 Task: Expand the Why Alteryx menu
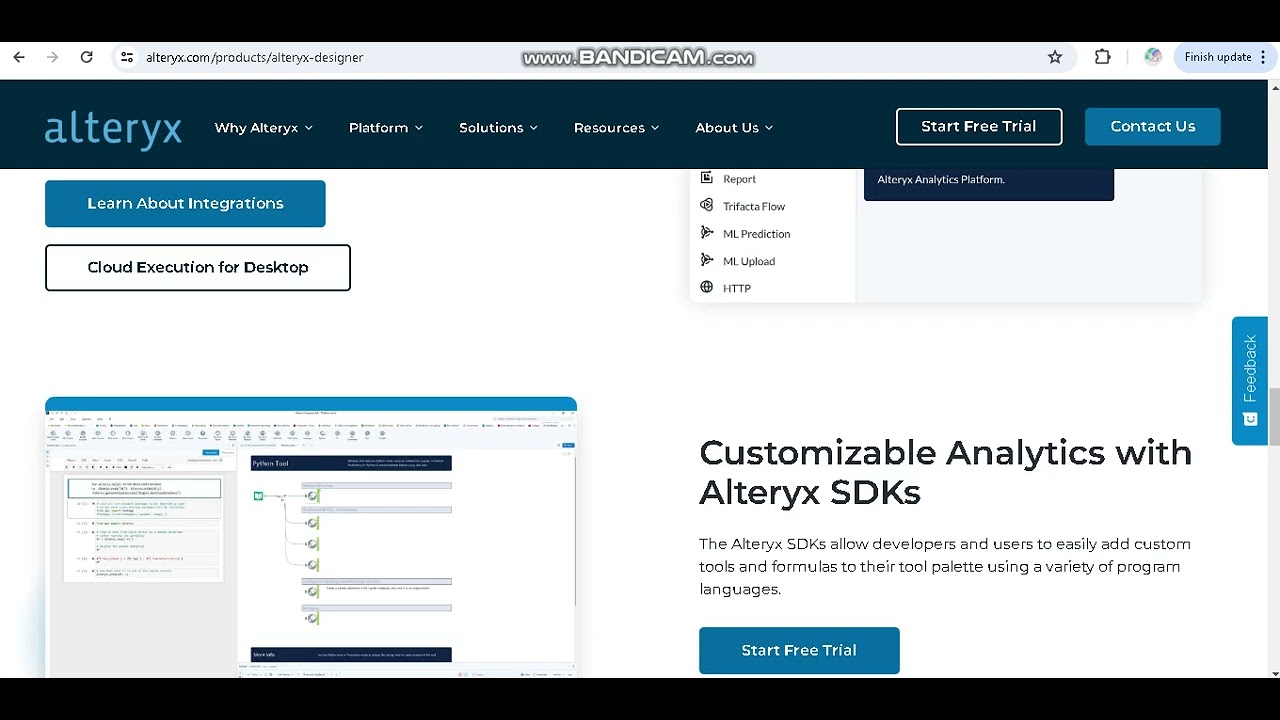264,128
